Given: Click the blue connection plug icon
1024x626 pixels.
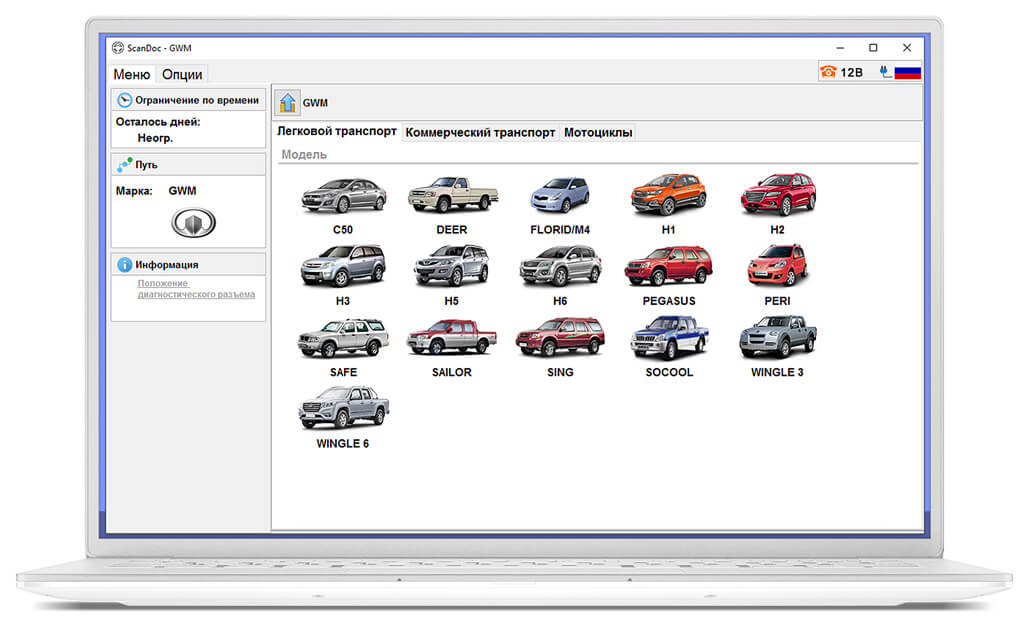Looking at the screenshot, I should point(885,72).
